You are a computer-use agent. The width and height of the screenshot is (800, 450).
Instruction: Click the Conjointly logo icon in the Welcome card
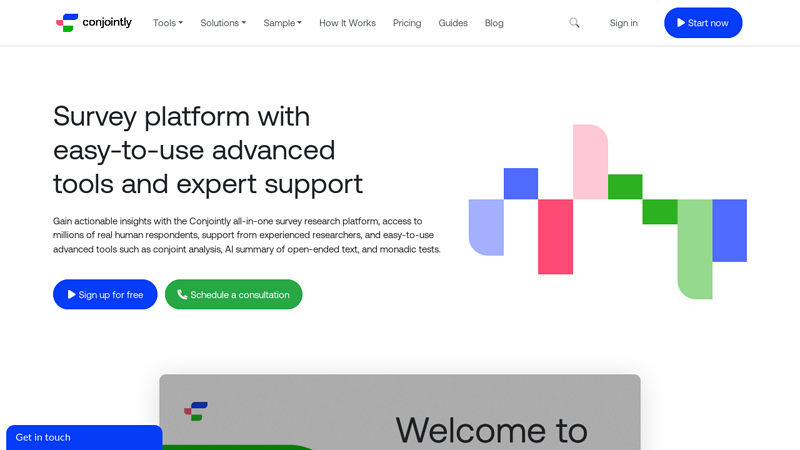196,411
